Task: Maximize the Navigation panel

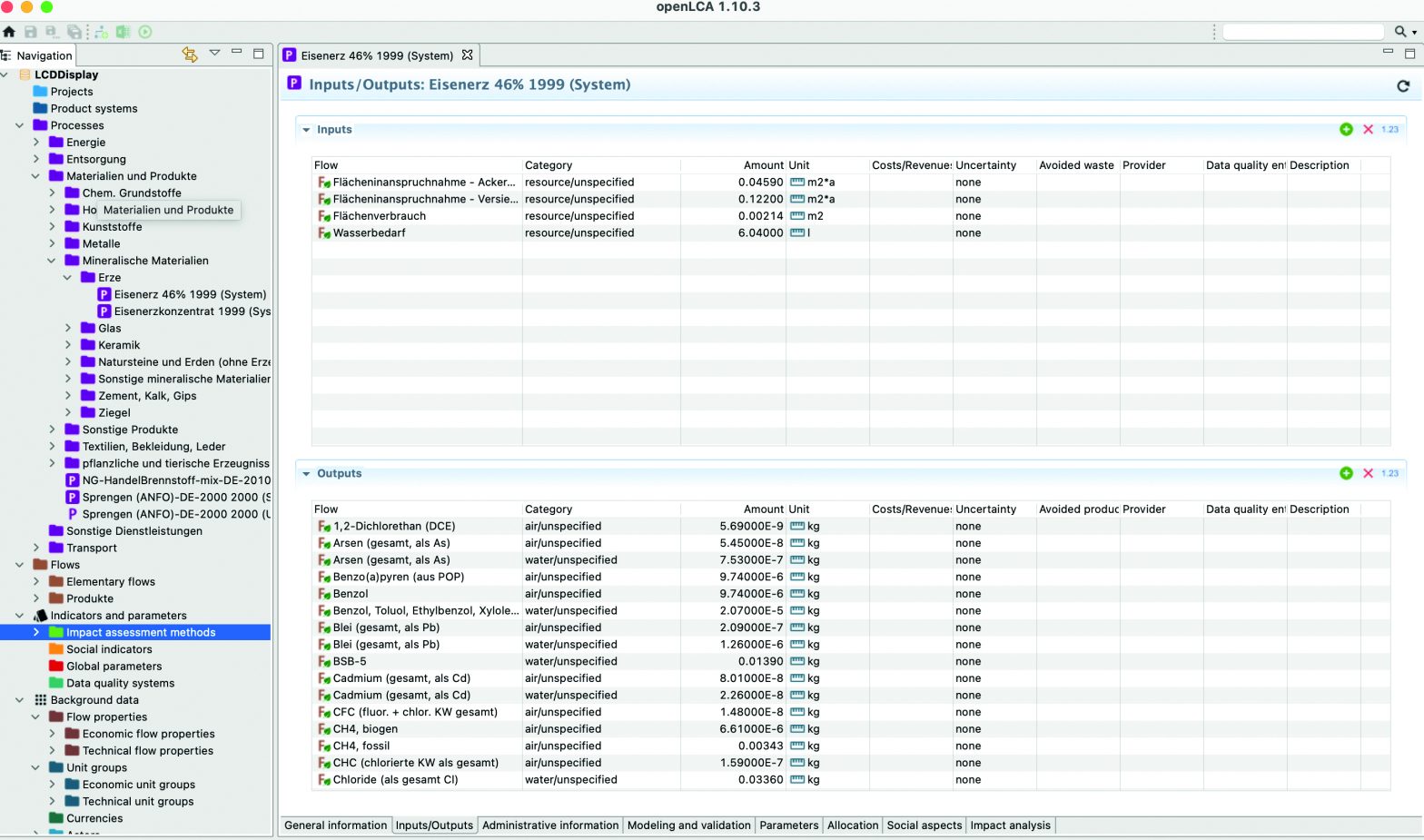Action: pos(259,54)
